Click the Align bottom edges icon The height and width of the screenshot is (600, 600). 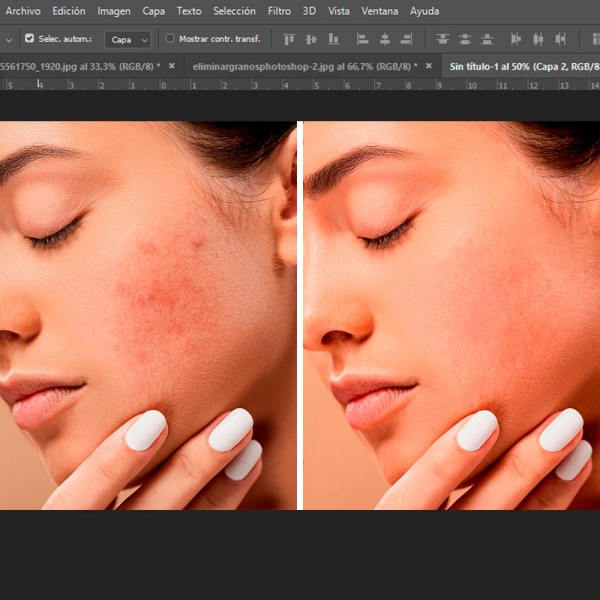(x=333, y=39)
